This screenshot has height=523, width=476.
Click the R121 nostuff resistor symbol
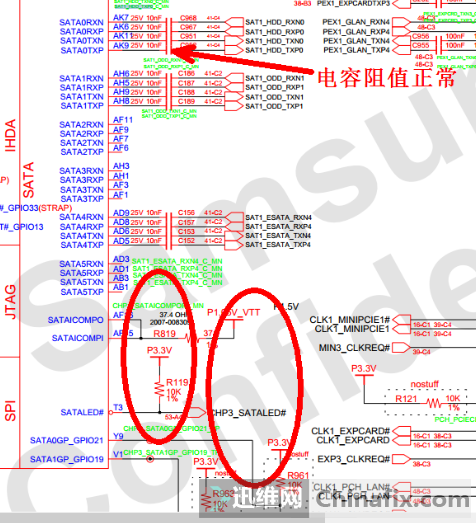coord(434,404)
